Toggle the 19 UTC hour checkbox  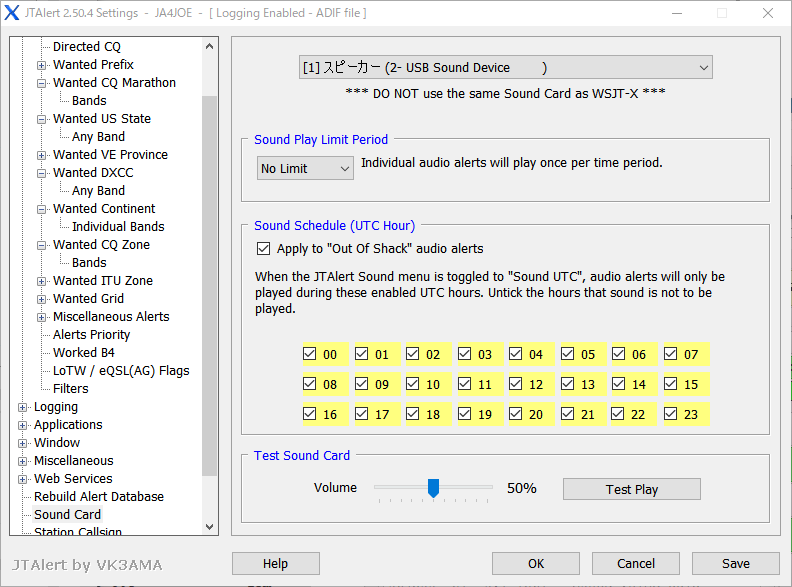[x=465, y=414]
